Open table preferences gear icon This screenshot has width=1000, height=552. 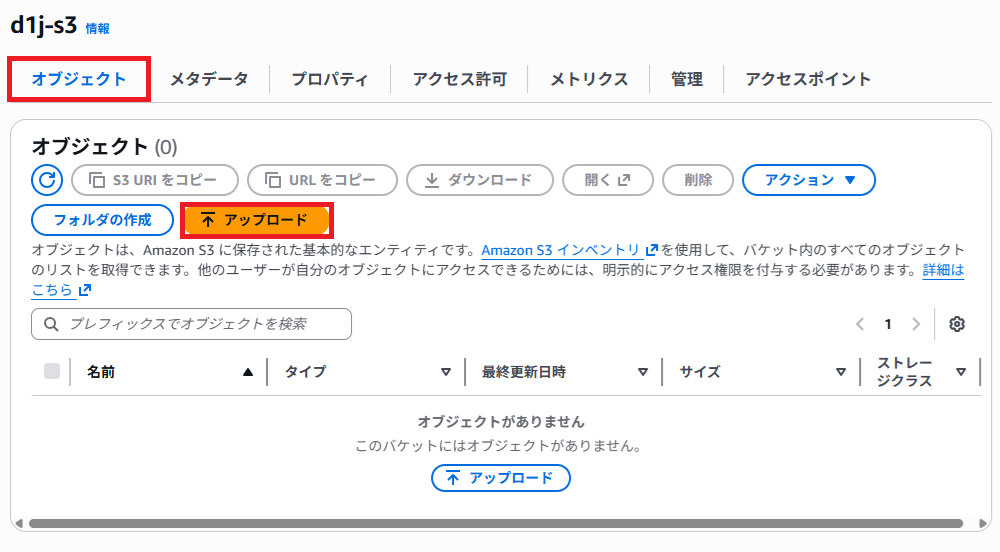(x=957, y=324)
